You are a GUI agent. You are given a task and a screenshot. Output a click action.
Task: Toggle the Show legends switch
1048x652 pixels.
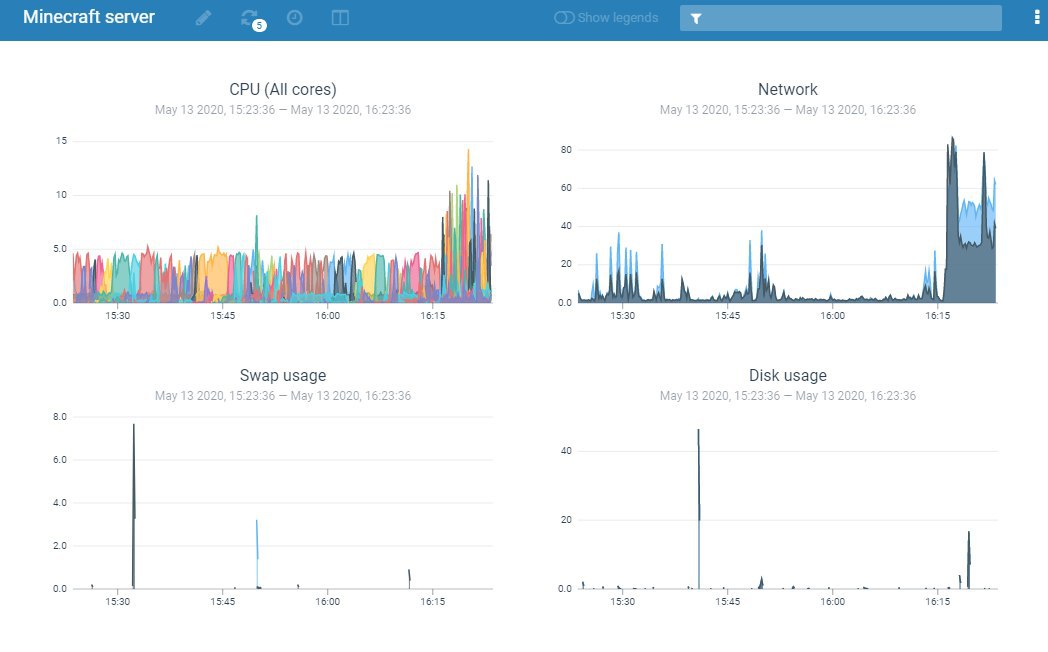point(564,18)
